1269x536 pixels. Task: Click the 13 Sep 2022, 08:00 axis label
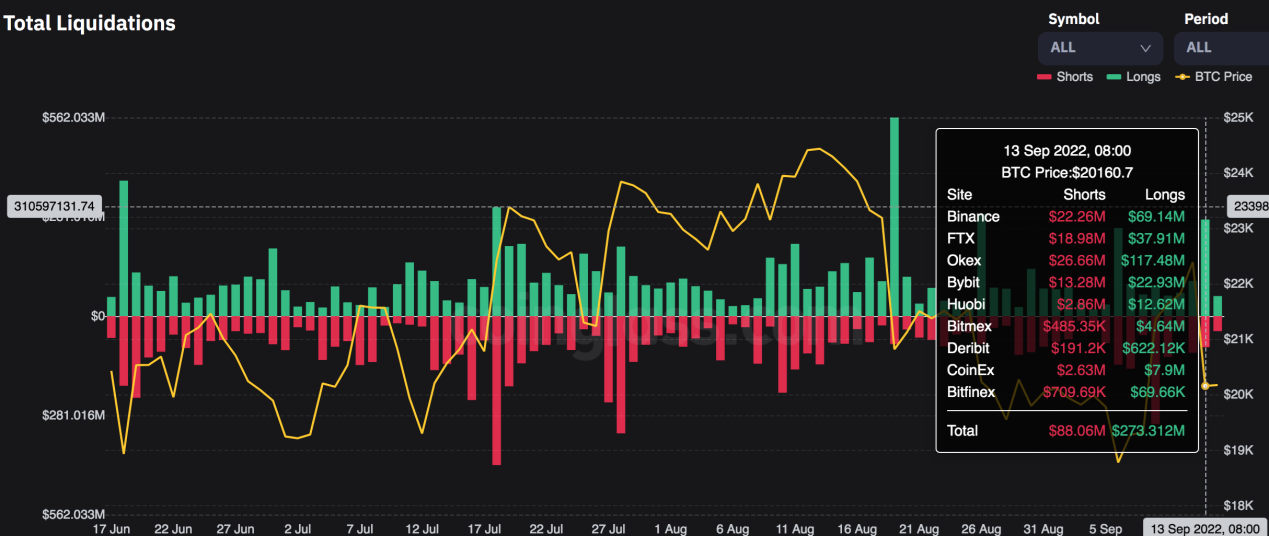[1205, 528]
